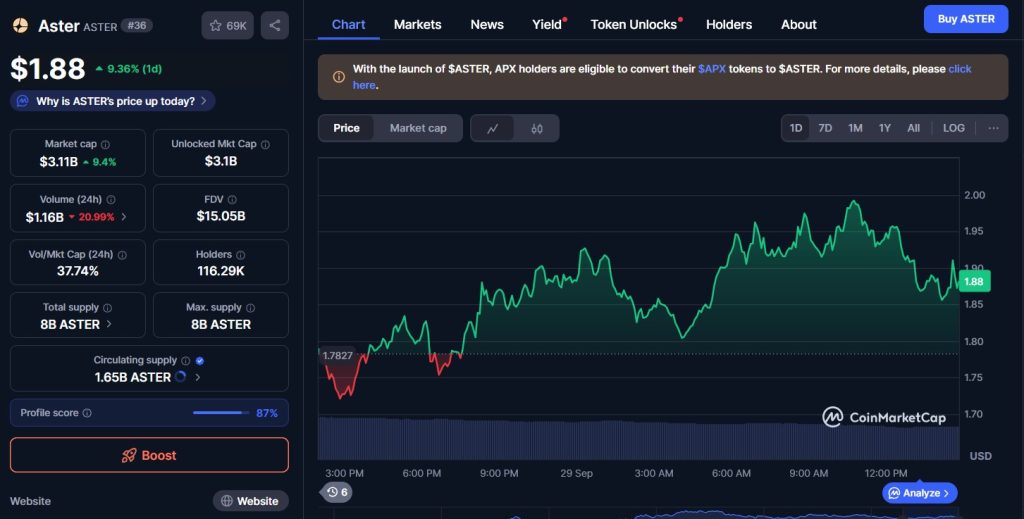The image size is (1024, 519).
Task: Toggle LOG scale on the chart
Action: tap(954, 128)
